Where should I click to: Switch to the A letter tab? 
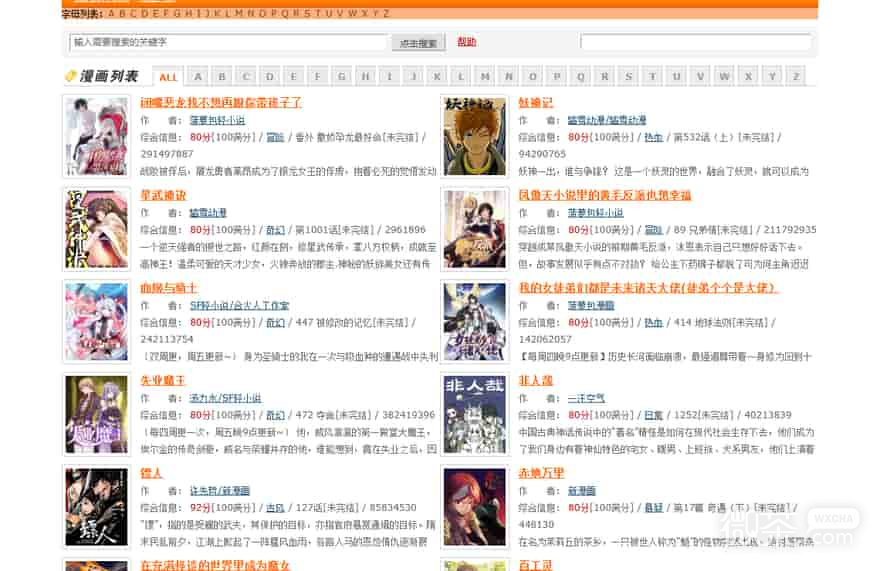(x=198, y=76)
